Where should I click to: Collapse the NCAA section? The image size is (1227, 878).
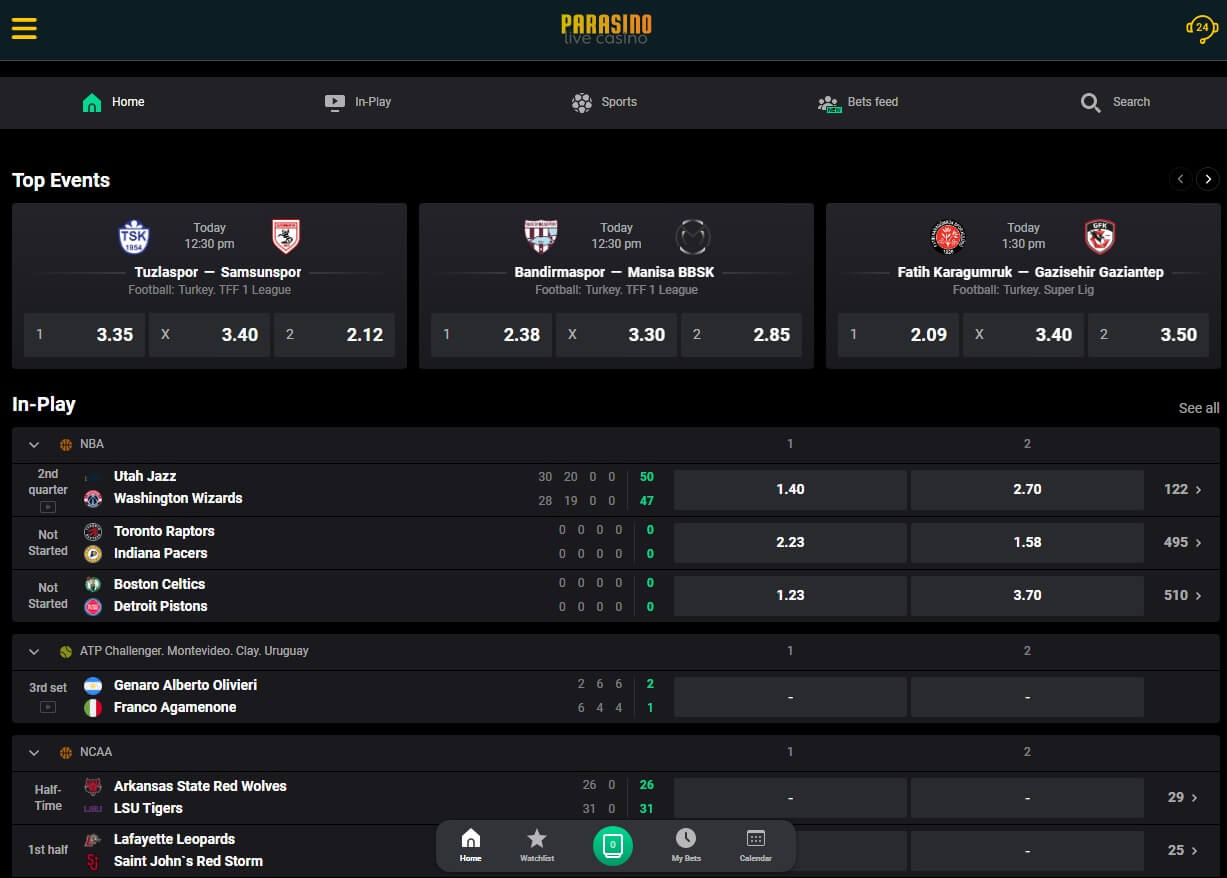34,753
